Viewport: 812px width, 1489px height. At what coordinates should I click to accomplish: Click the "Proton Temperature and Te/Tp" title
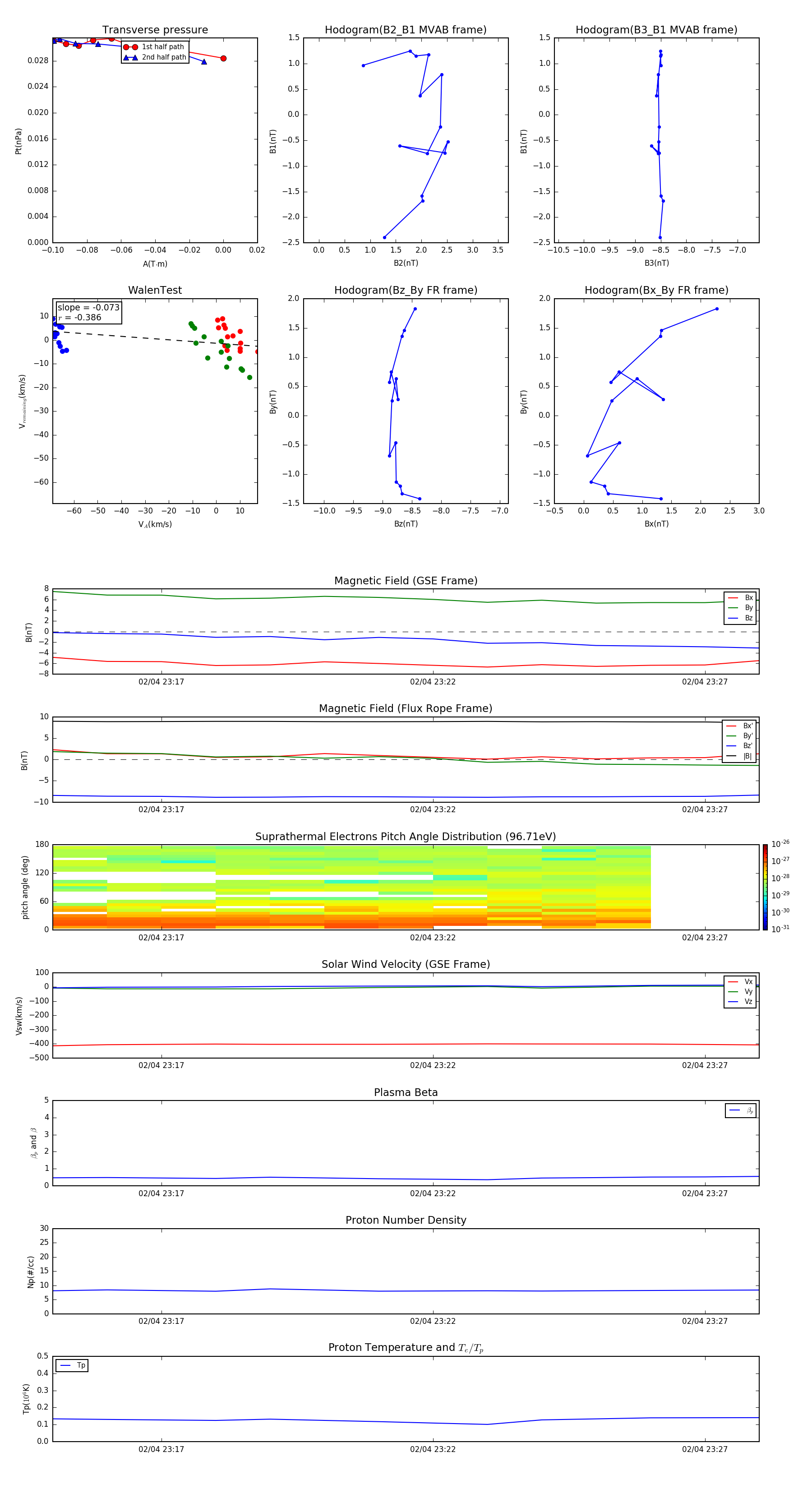pyautogui.click(x=406, y=1348)
